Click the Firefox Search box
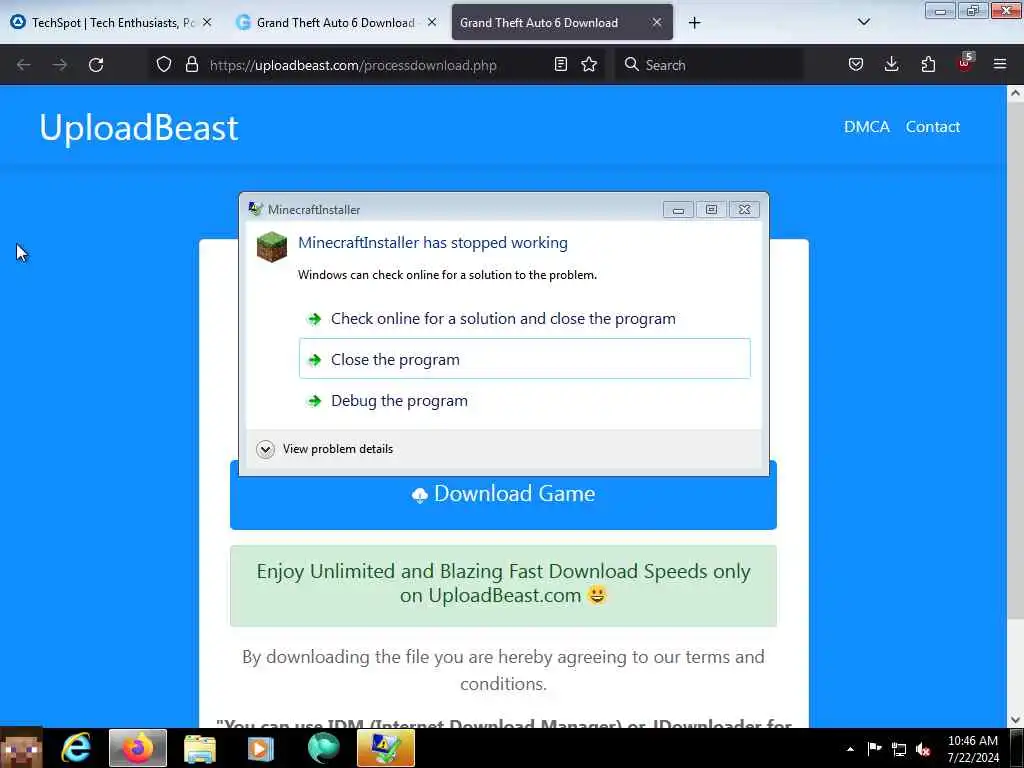 pos(709,65)
